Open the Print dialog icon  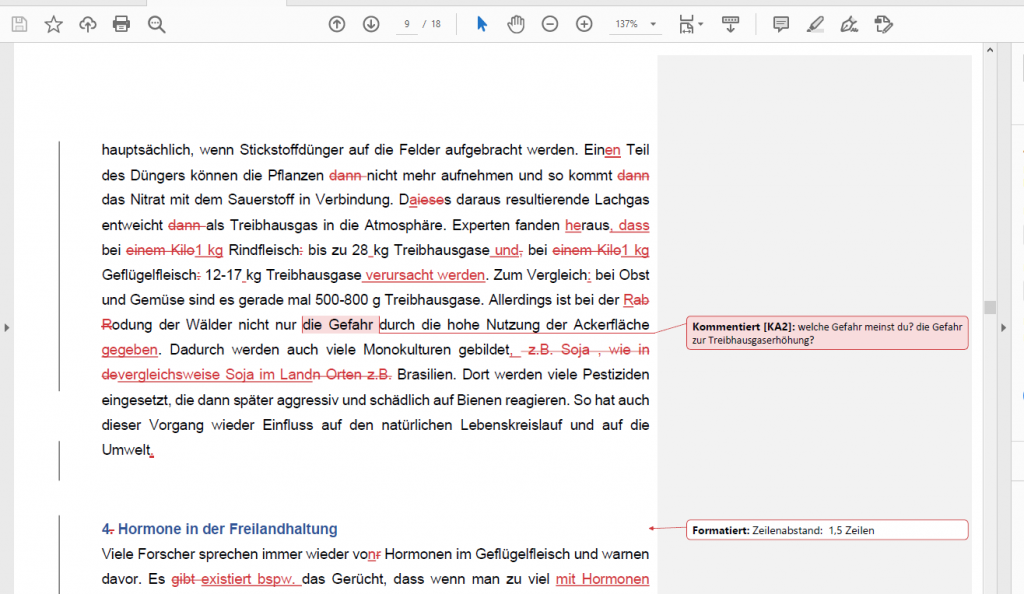point(121,23)
